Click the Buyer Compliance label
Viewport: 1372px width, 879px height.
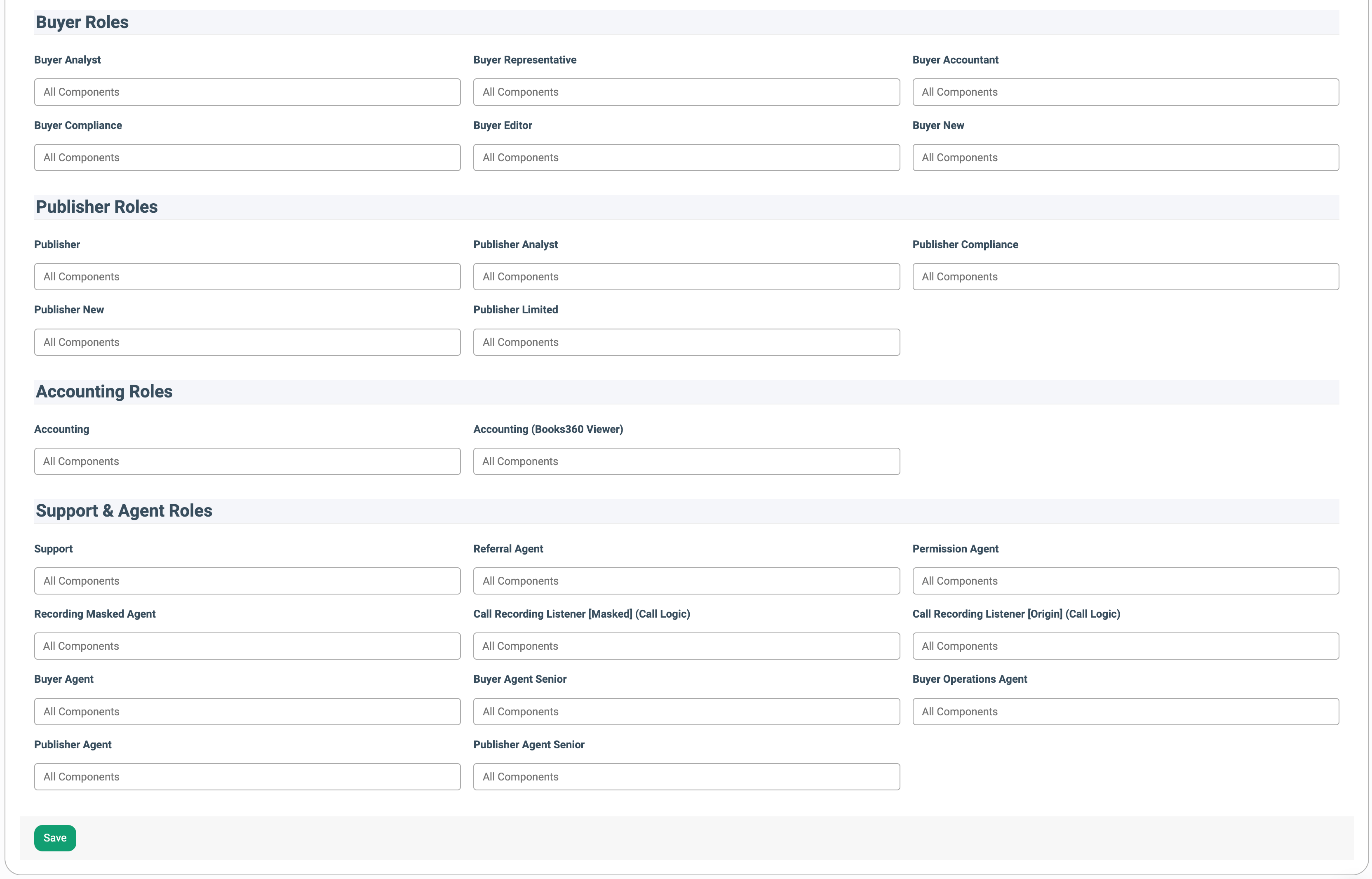tap(78, 126)
